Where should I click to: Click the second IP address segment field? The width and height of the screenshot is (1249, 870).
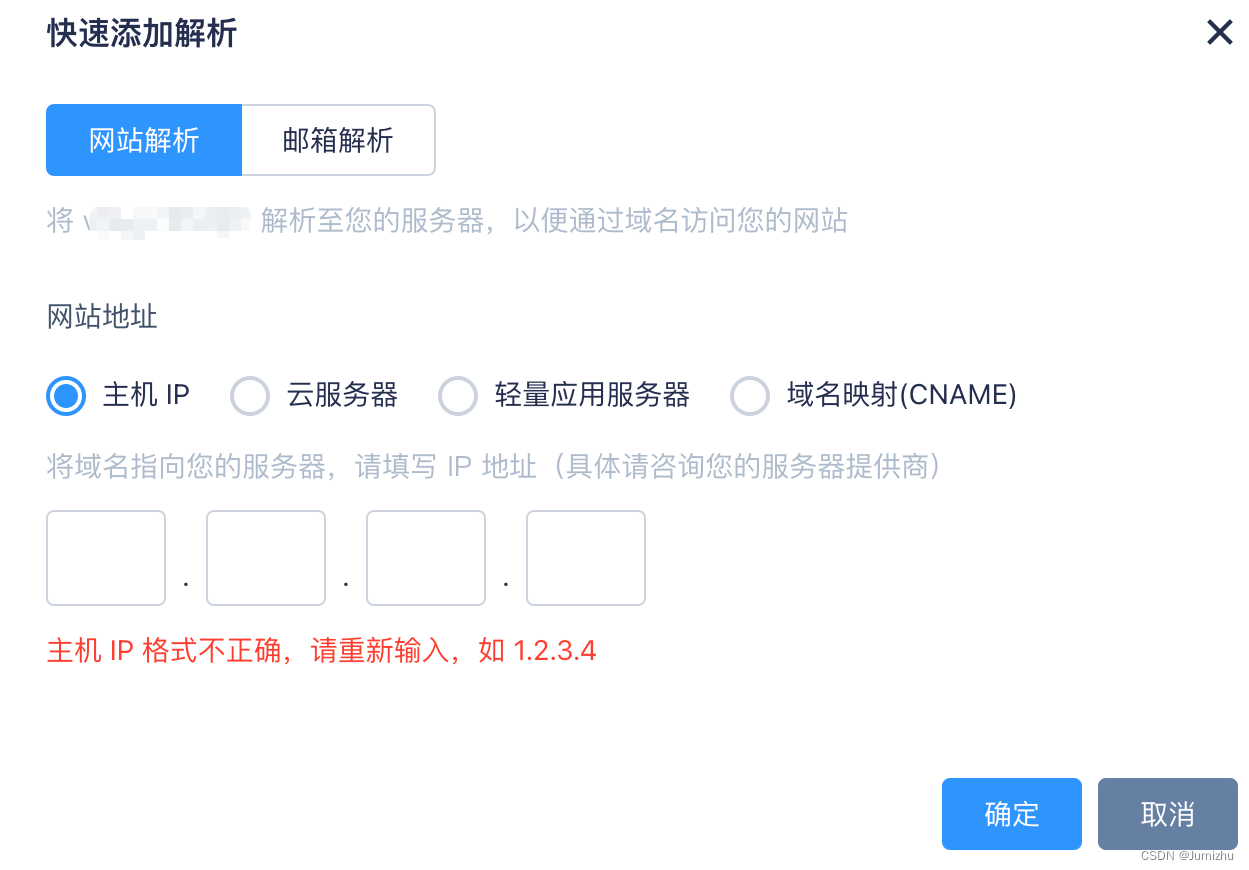click(x=265, y=557)
